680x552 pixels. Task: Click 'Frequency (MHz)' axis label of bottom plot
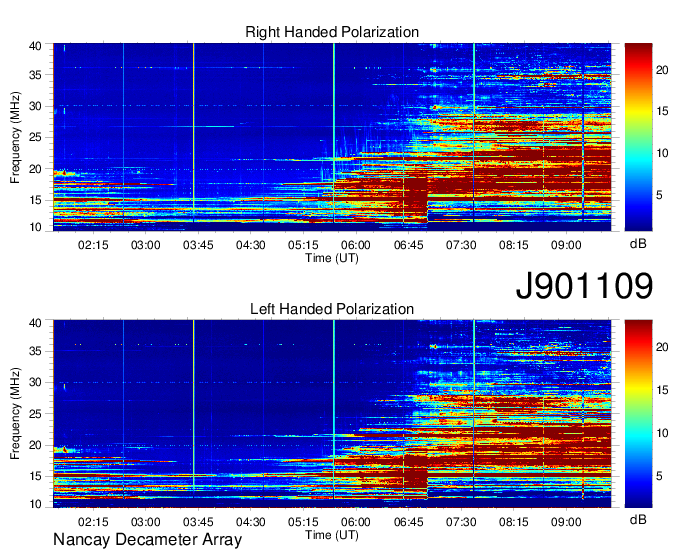click(x=15, y=414)
